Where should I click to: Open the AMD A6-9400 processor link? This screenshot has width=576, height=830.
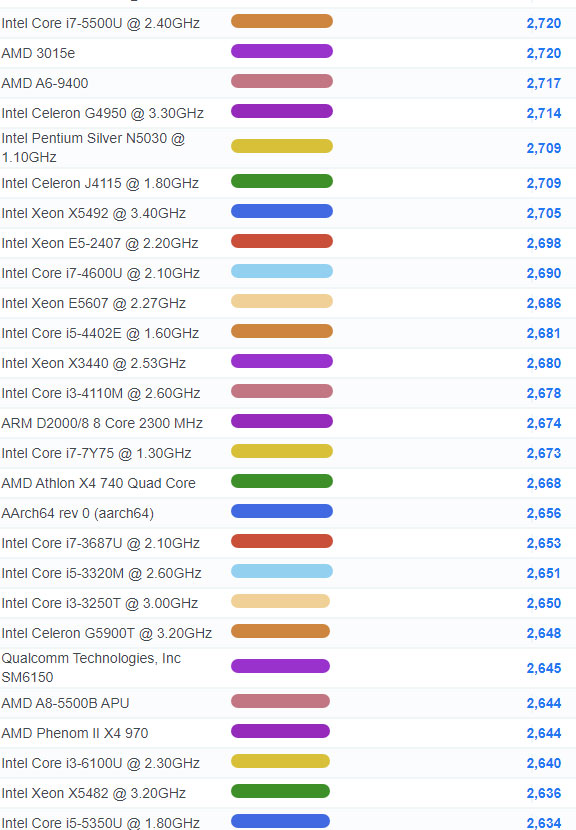point(45,83)
